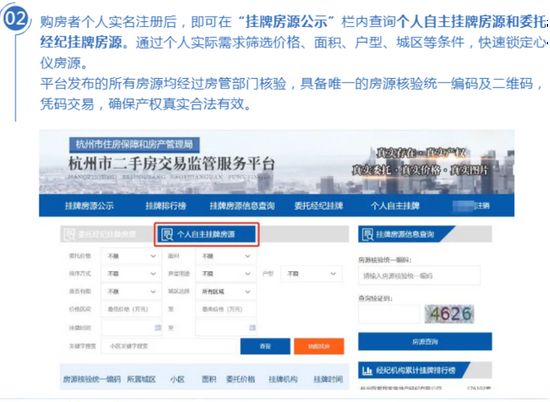
Task: Open the 是否有图 dropdown
Action: (x=131, y=292)
